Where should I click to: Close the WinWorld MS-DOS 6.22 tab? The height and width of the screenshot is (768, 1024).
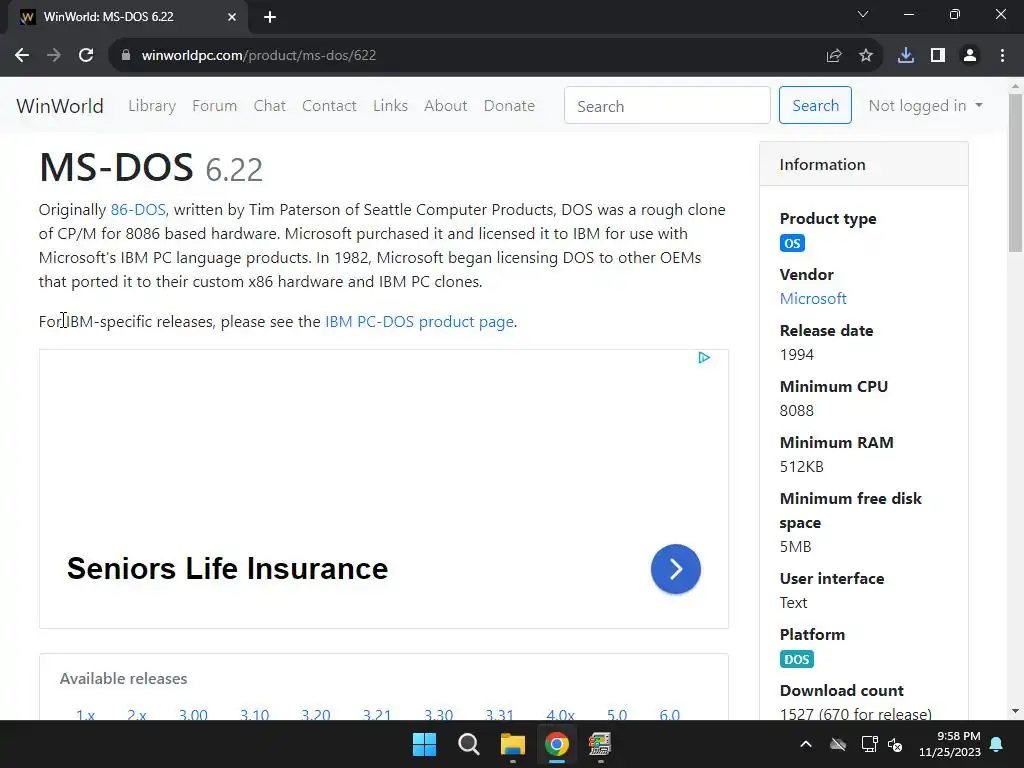[232, 17]
